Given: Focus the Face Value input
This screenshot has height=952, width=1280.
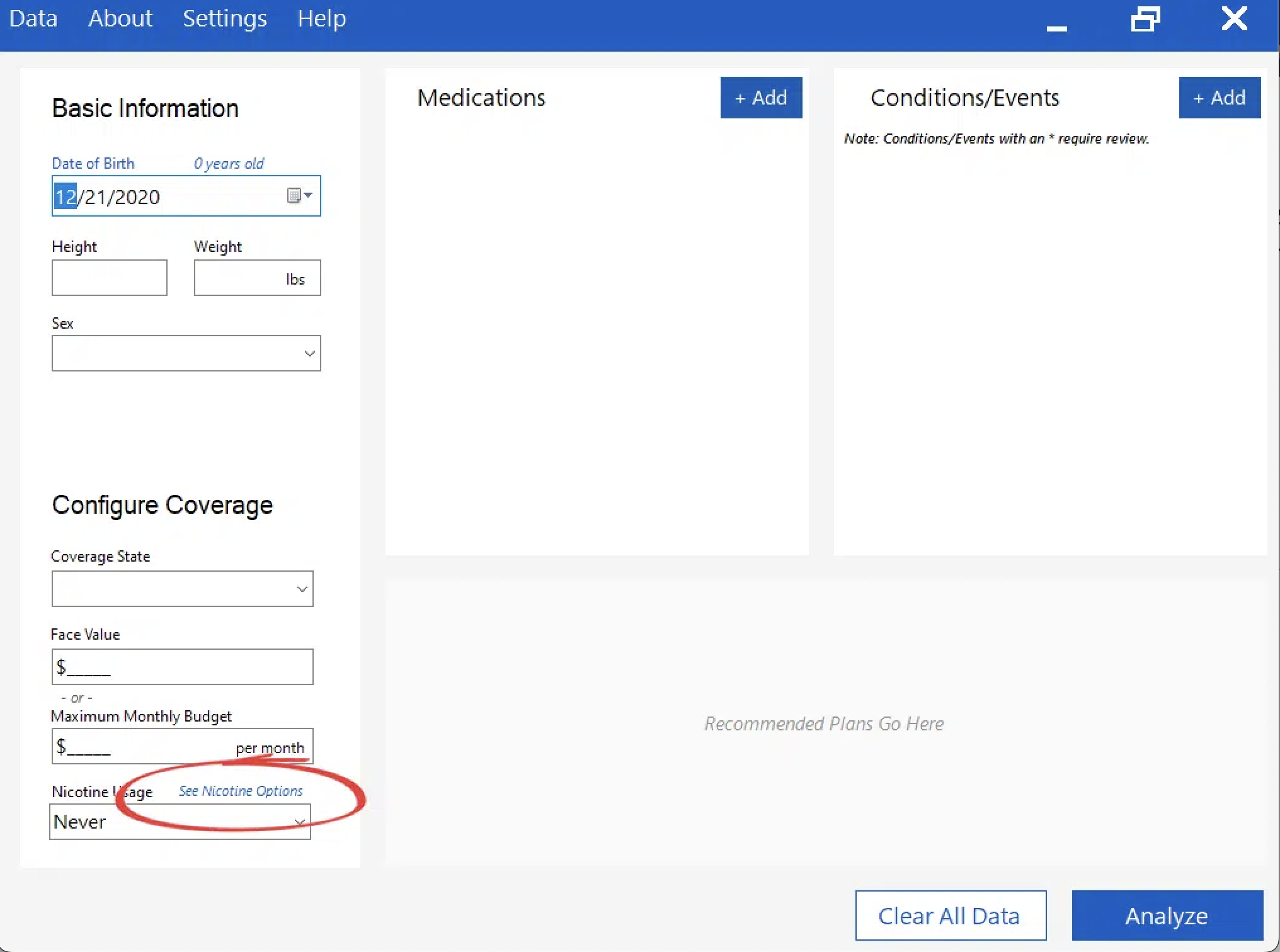Looking at the screenshot, I should point(183,667).
